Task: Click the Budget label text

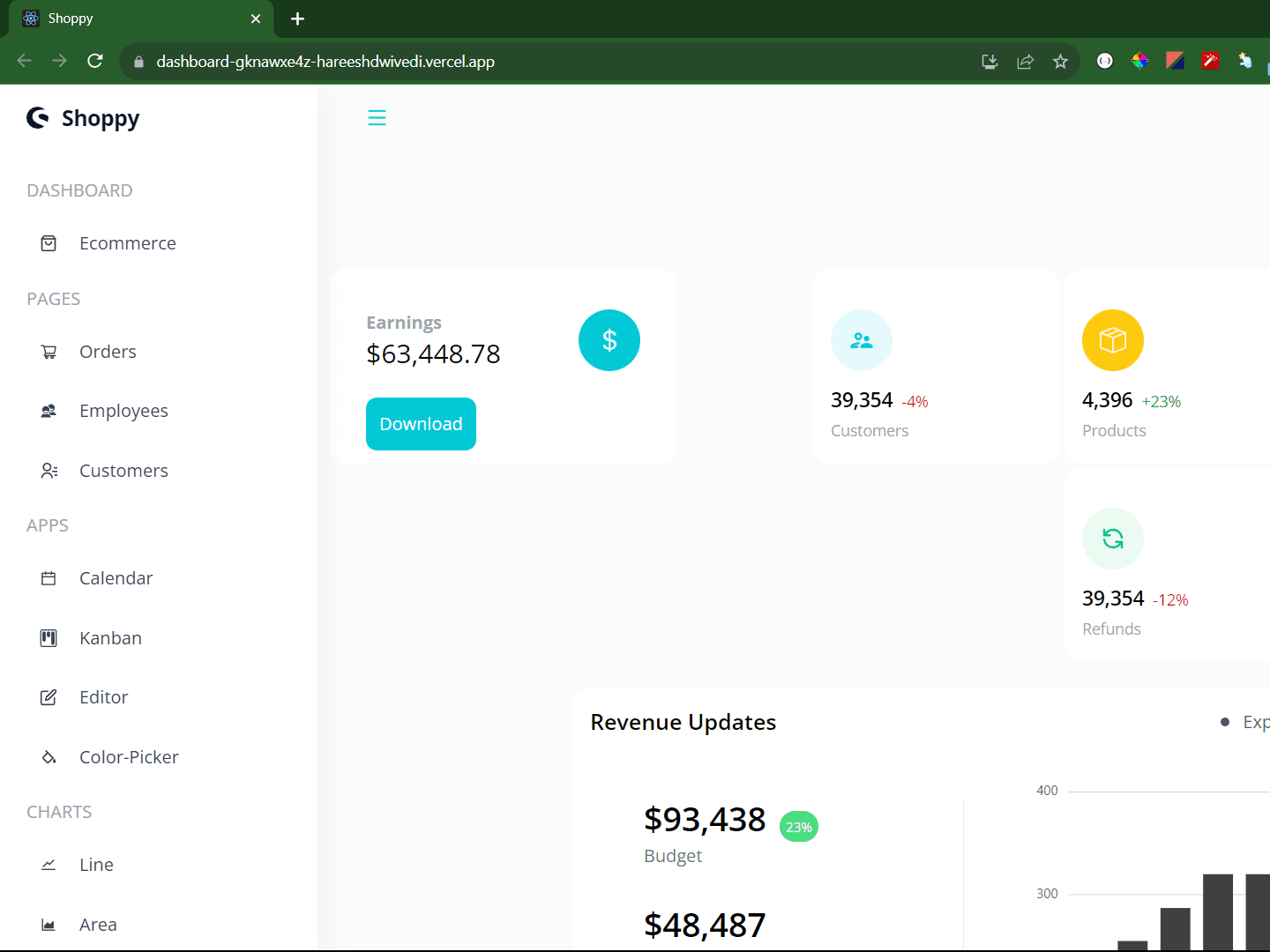Action: (673, 856)
